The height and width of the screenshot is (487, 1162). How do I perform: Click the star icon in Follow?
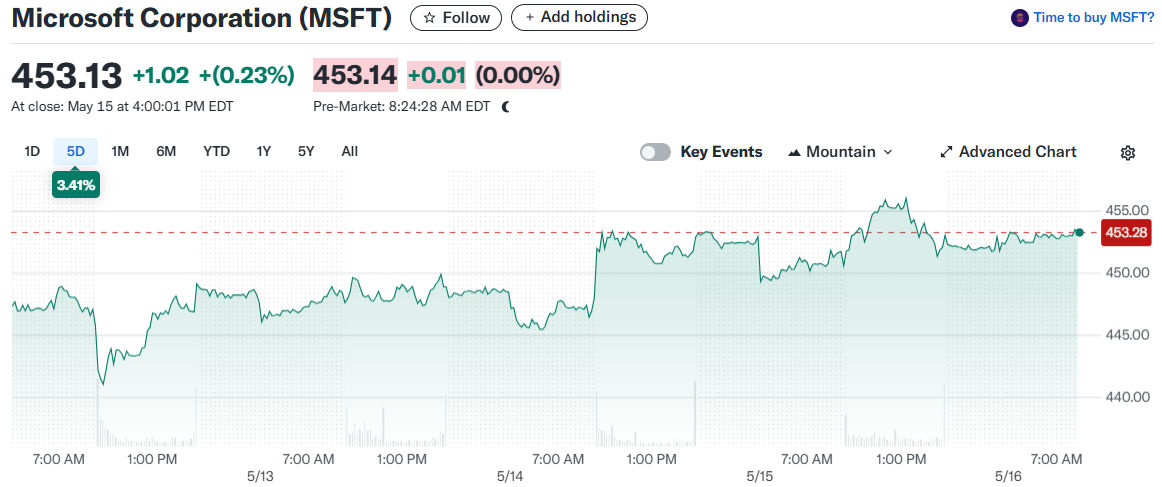[429, 18]
